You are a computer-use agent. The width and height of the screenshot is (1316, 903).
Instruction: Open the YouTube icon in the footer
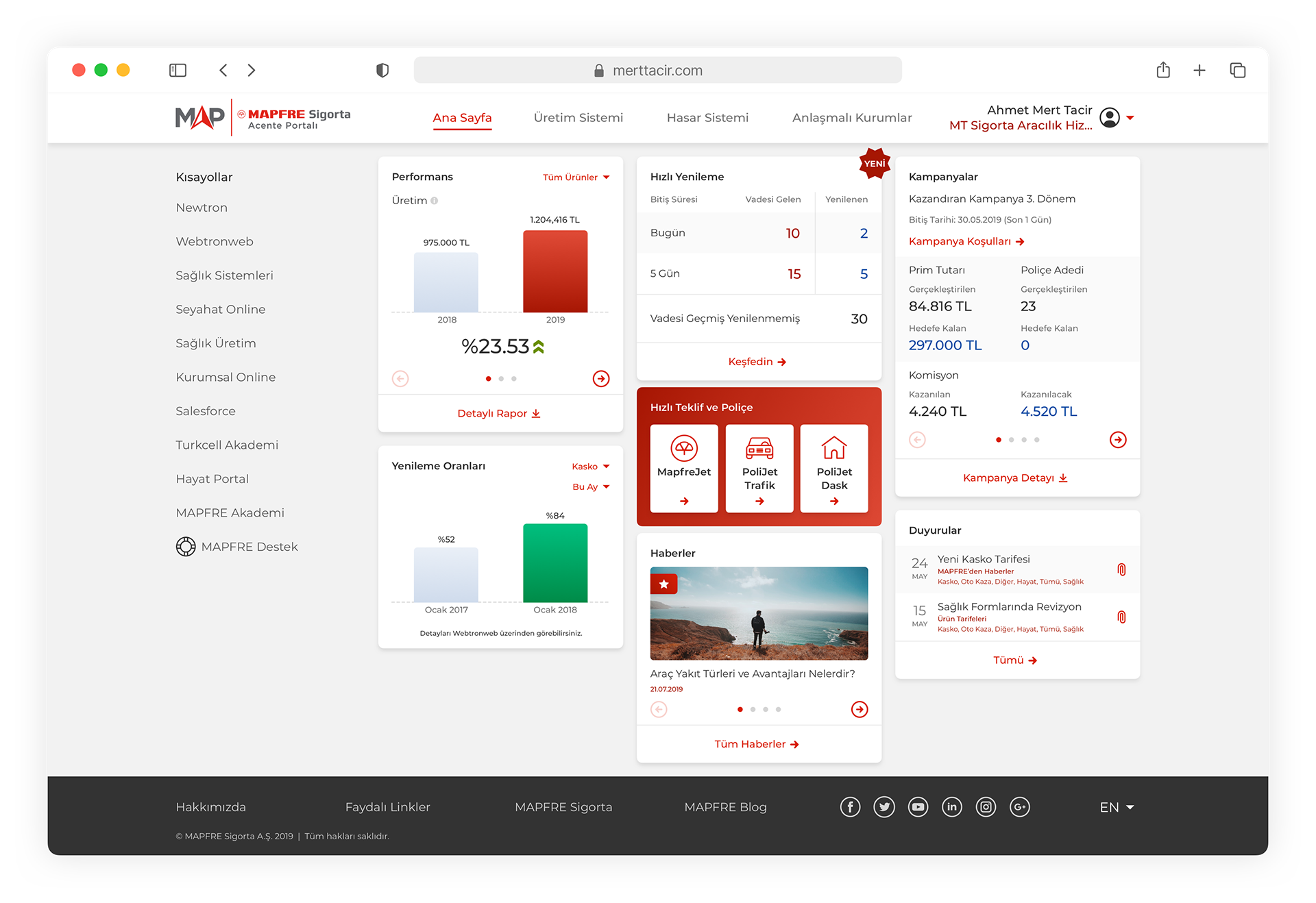918,807
